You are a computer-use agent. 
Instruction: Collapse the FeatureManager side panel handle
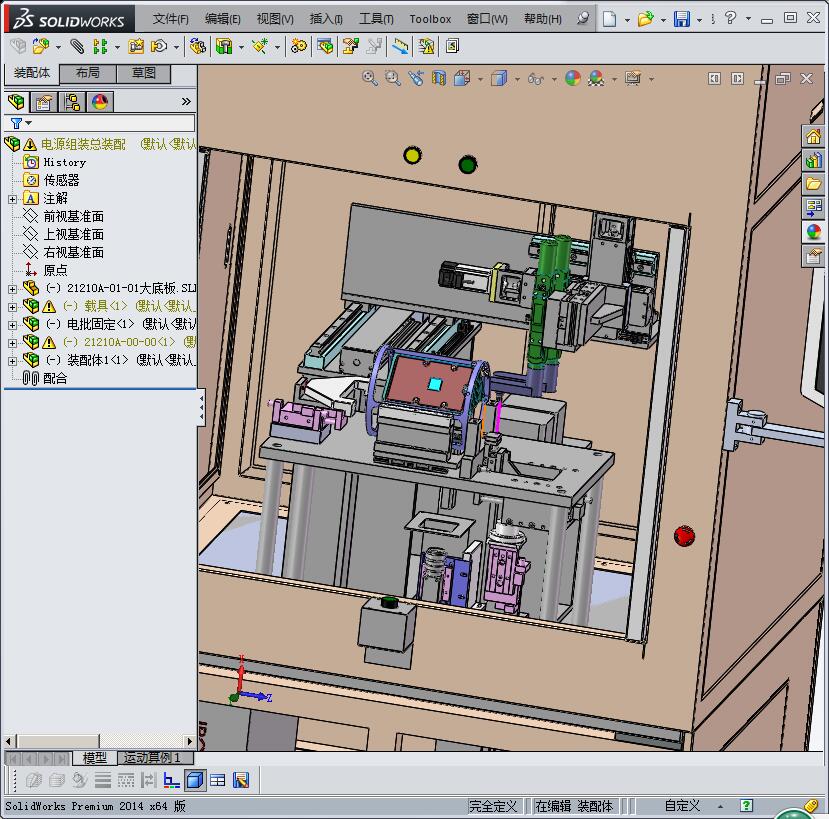click(x=201, y=408)
